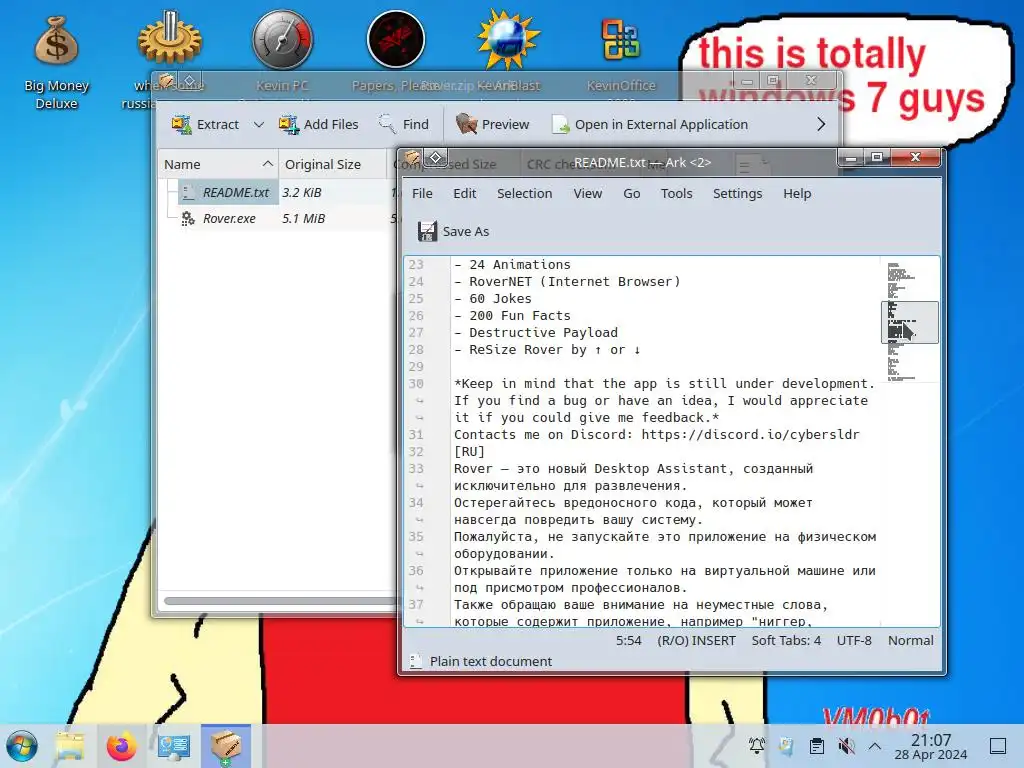This screenshot has width=1024, height=768.
Task: Click the clipboard tray icon
Action: [x=816, y=746]
